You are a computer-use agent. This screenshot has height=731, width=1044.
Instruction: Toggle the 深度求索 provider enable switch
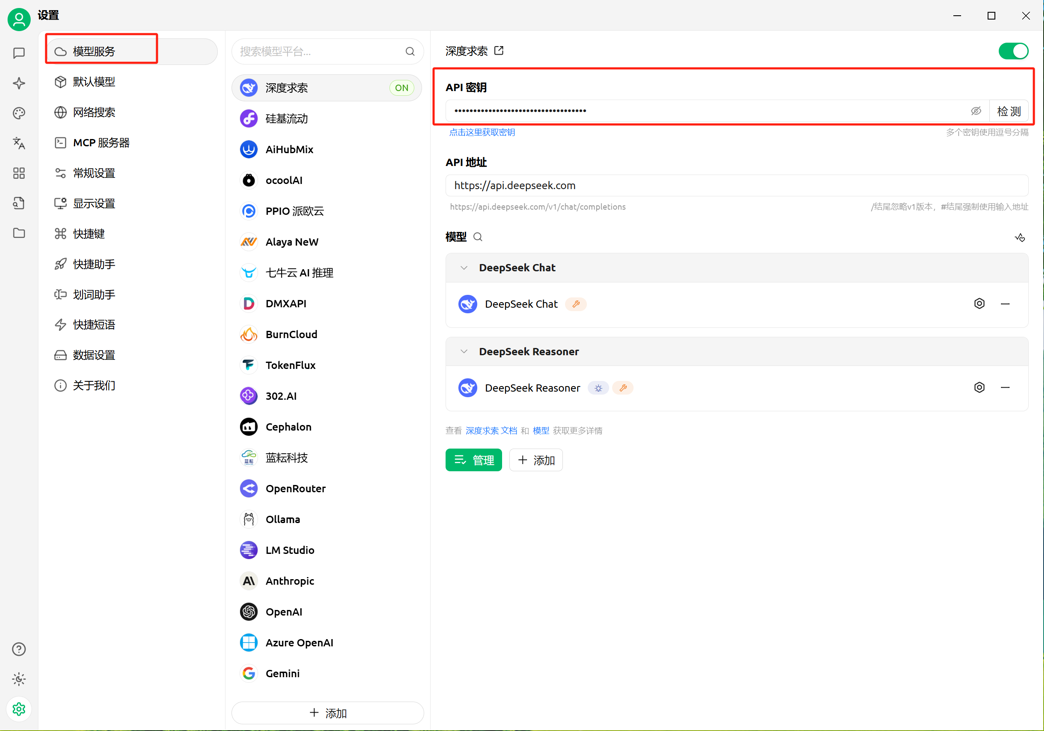click(1013, 51)
